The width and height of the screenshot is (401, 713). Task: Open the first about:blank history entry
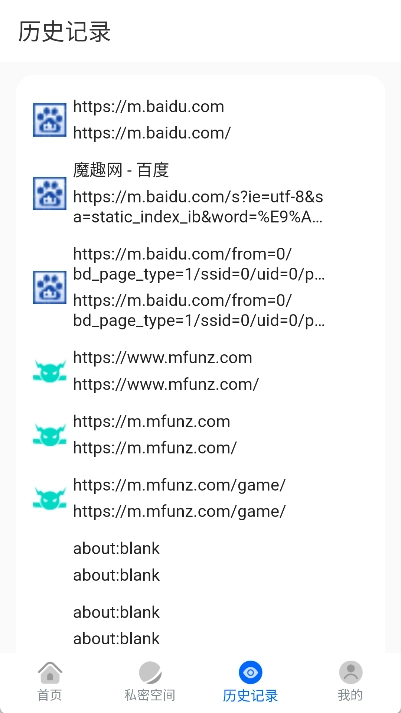pos(200,562)
